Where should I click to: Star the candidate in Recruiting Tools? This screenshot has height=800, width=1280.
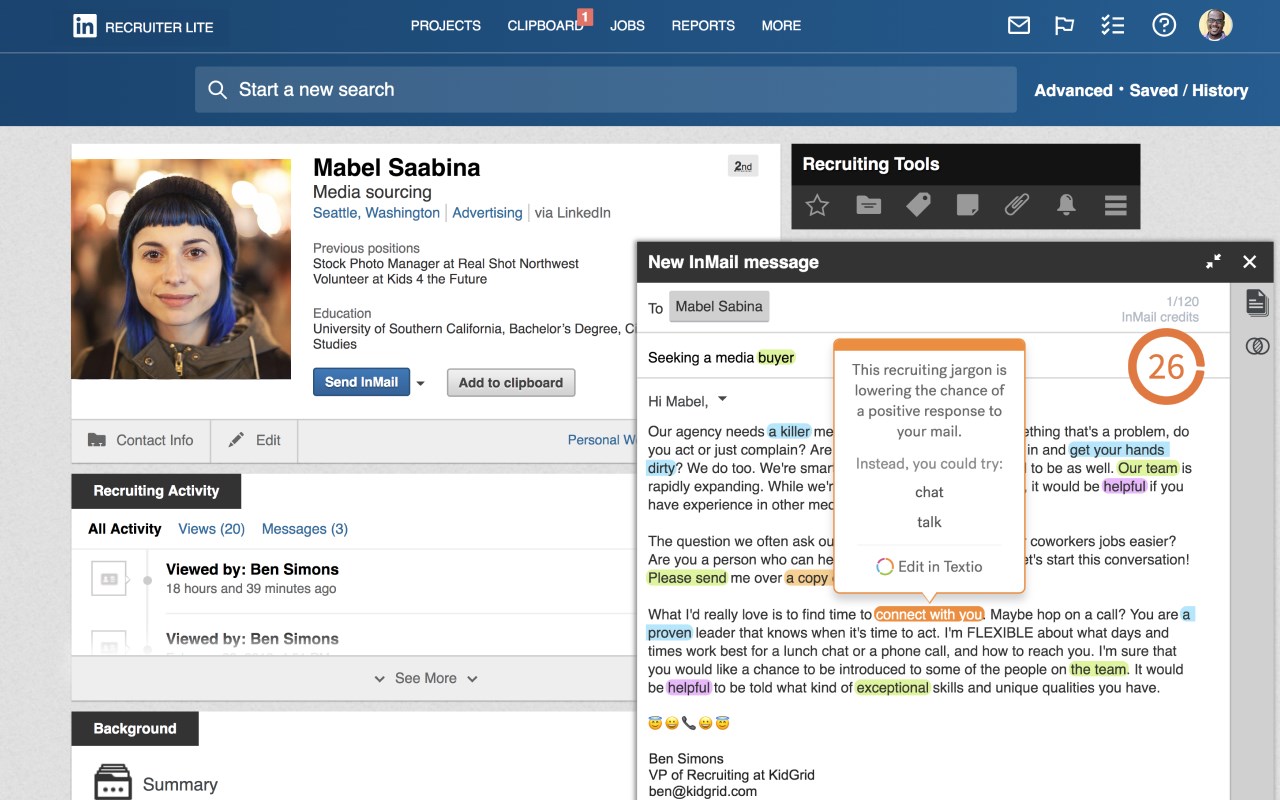coord(817,206)
